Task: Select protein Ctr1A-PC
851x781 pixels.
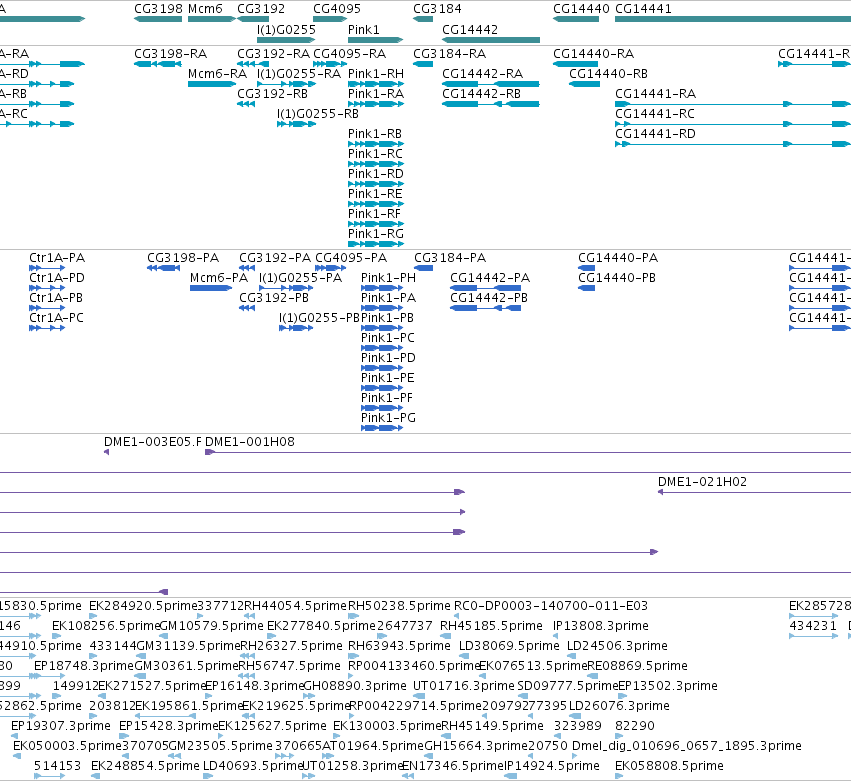Action: (x=47, y=328)
